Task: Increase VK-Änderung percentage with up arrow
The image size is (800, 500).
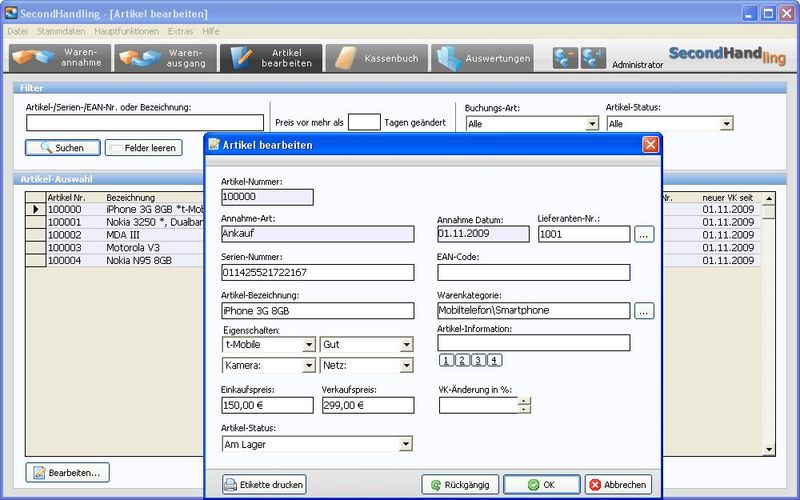Action: [x=524, y=401]
